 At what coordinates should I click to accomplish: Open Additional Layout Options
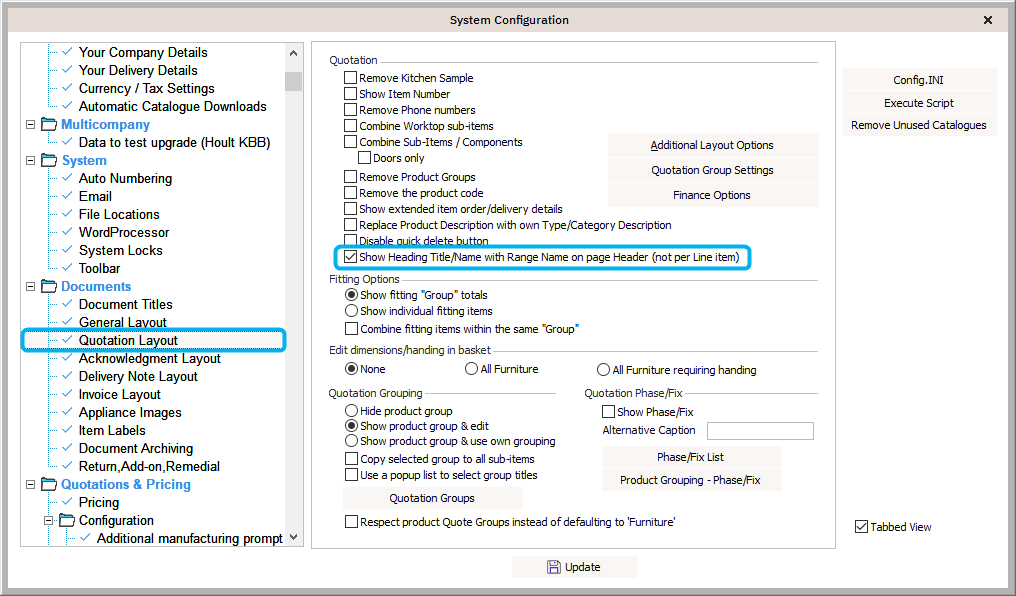pyautogui.click(x=713, y=145)
